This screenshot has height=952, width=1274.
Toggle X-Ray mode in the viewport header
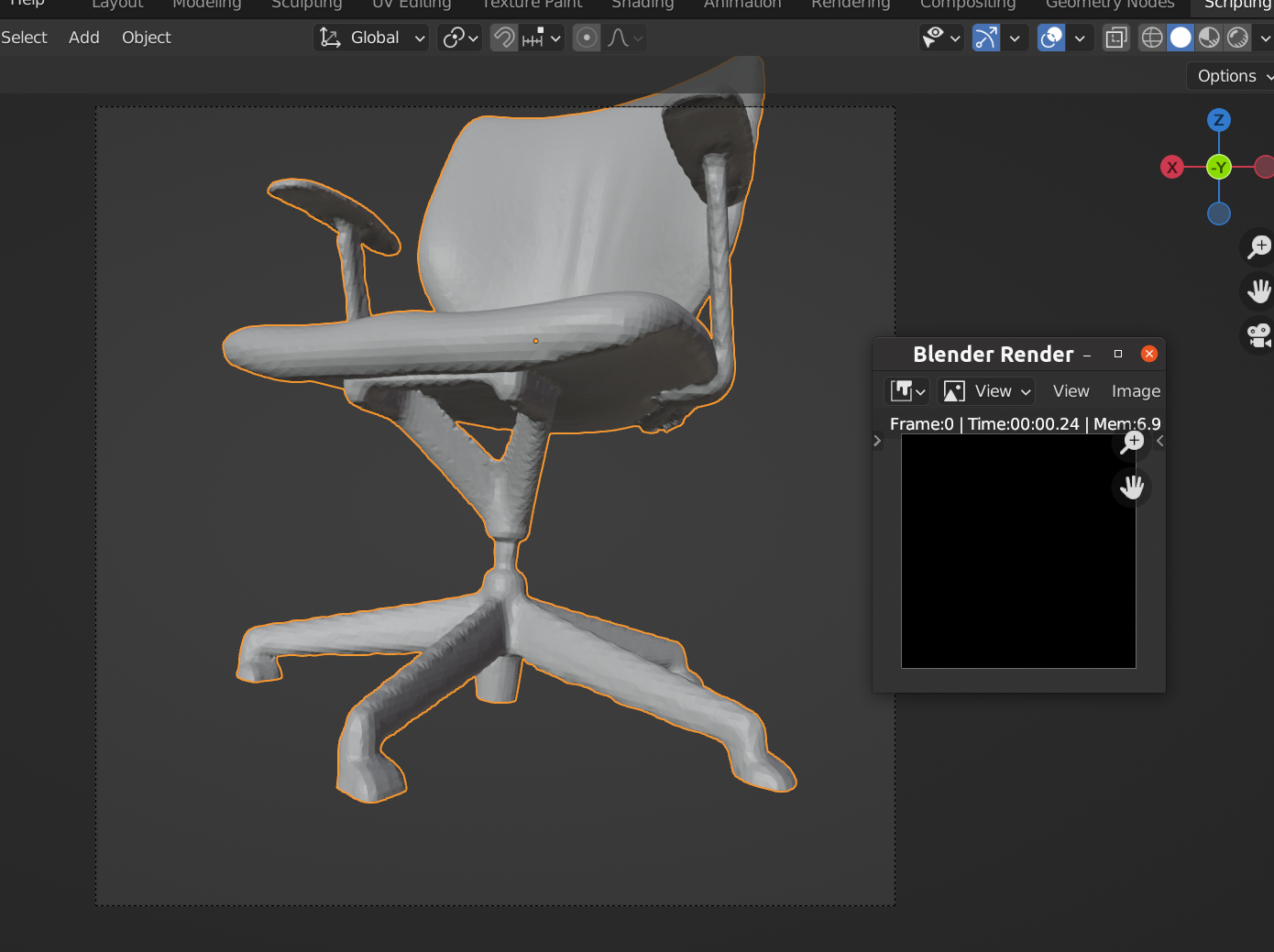[1115, 38]
